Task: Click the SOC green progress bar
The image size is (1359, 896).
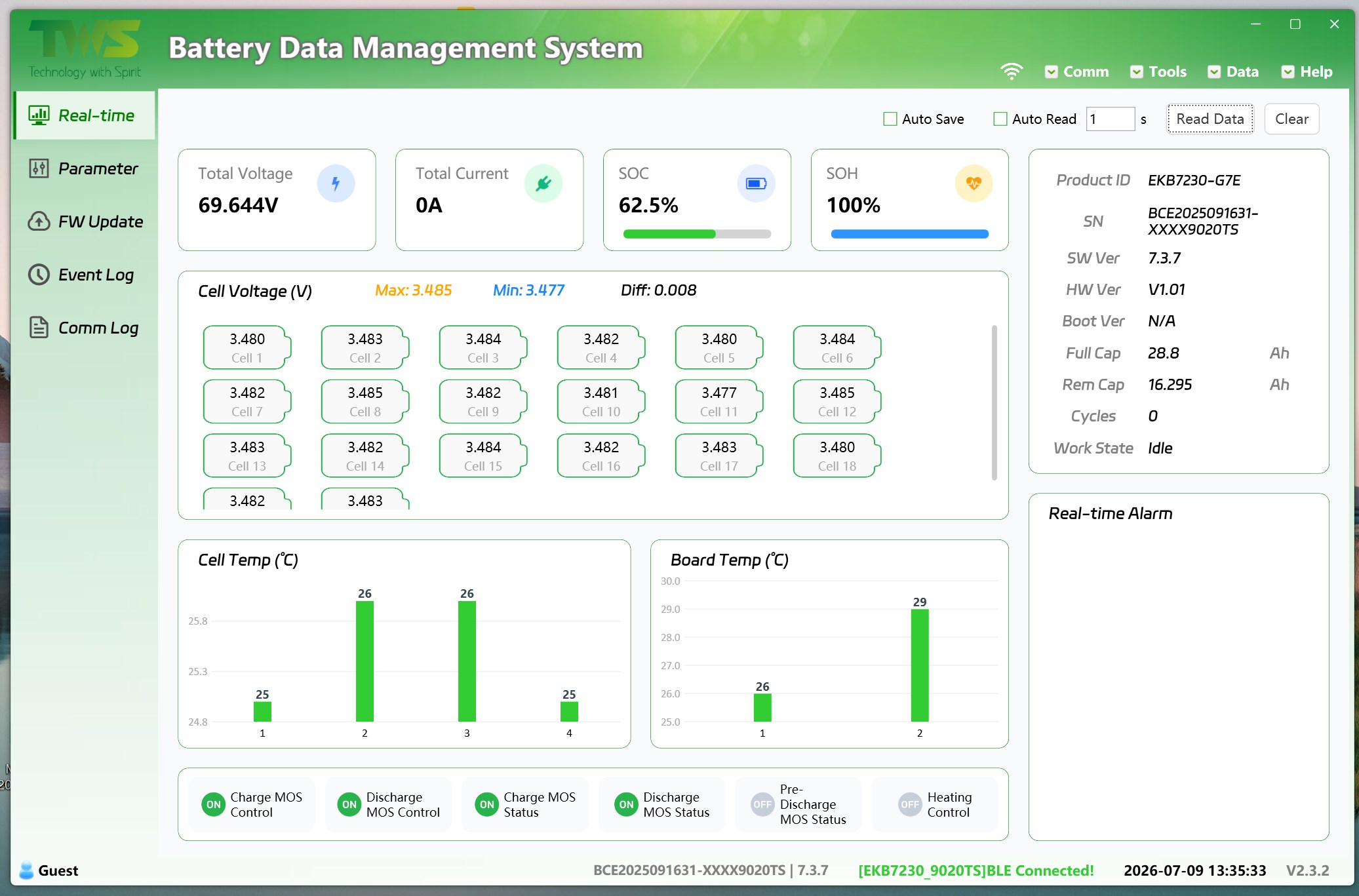Action: tap(669, 234)
